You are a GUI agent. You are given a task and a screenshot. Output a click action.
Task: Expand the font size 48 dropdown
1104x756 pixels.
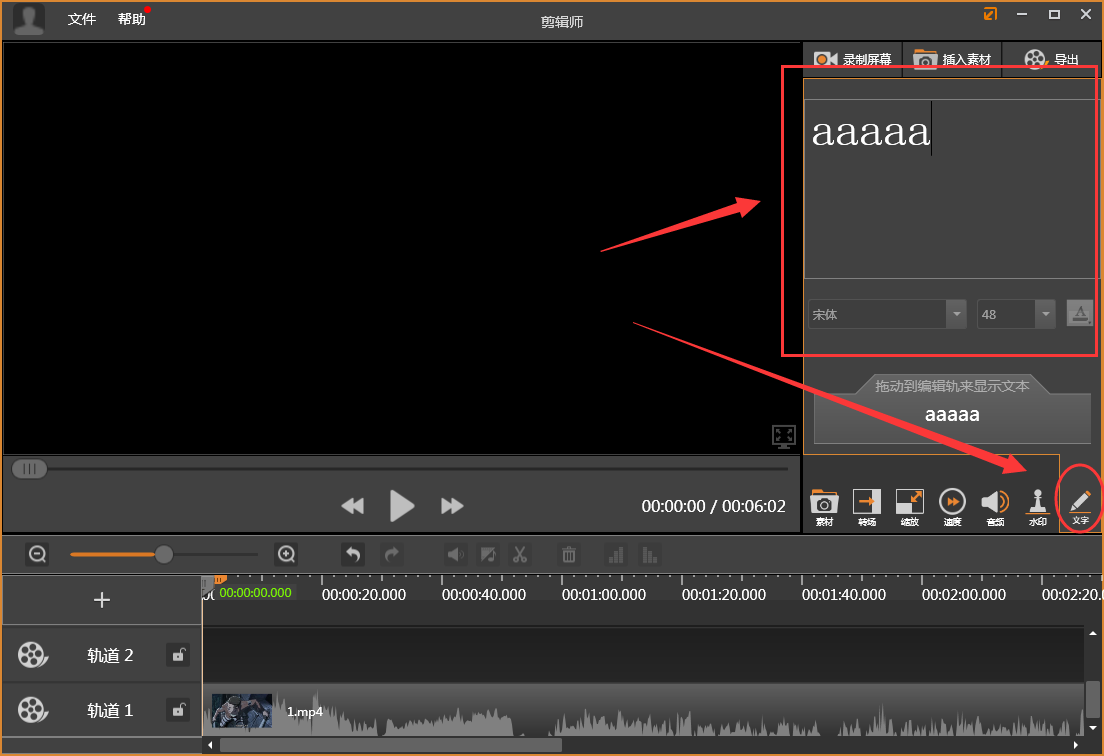(1045, 314)
